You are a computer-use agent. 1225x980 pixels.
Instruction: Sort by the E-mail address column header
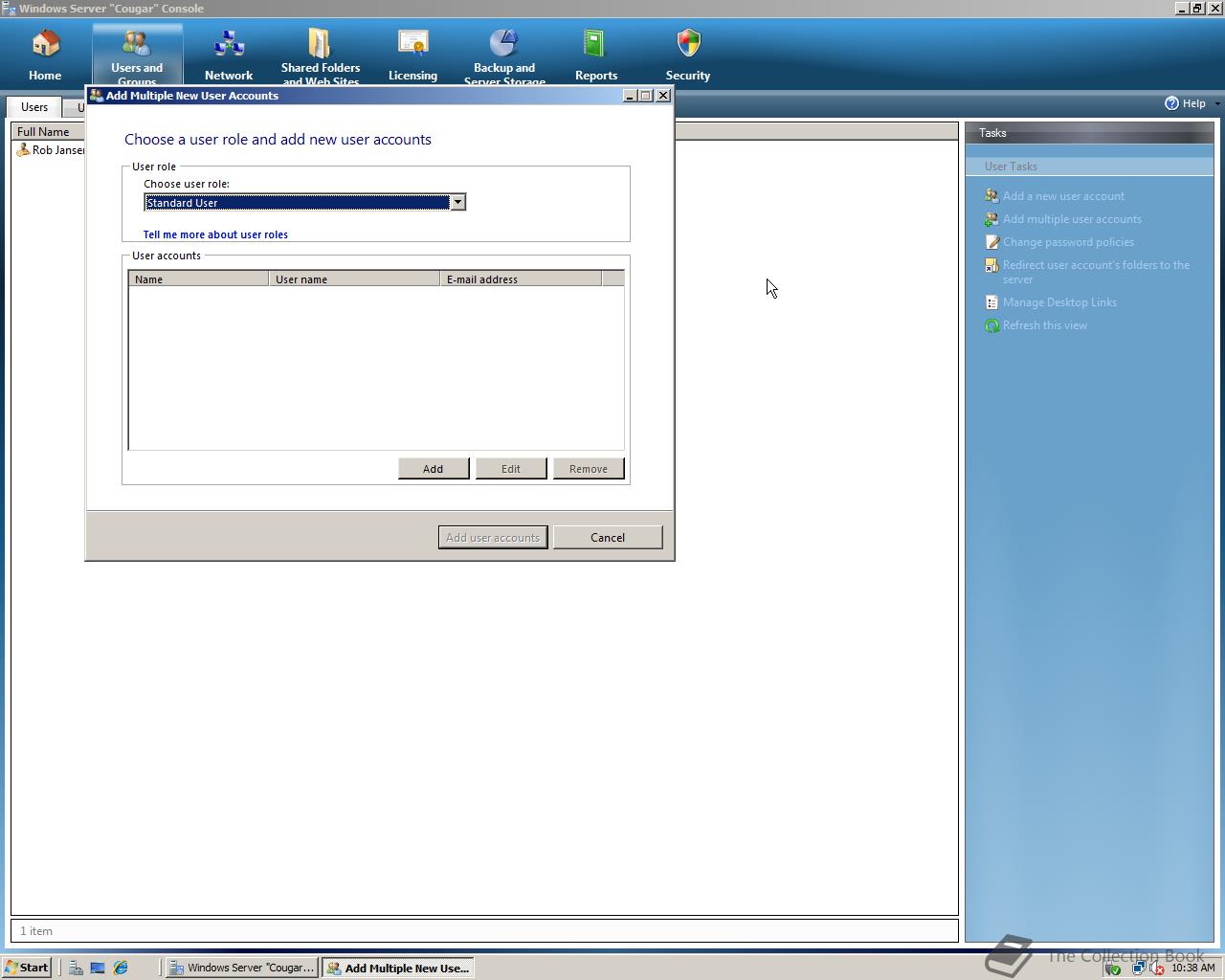click(522, 278)
